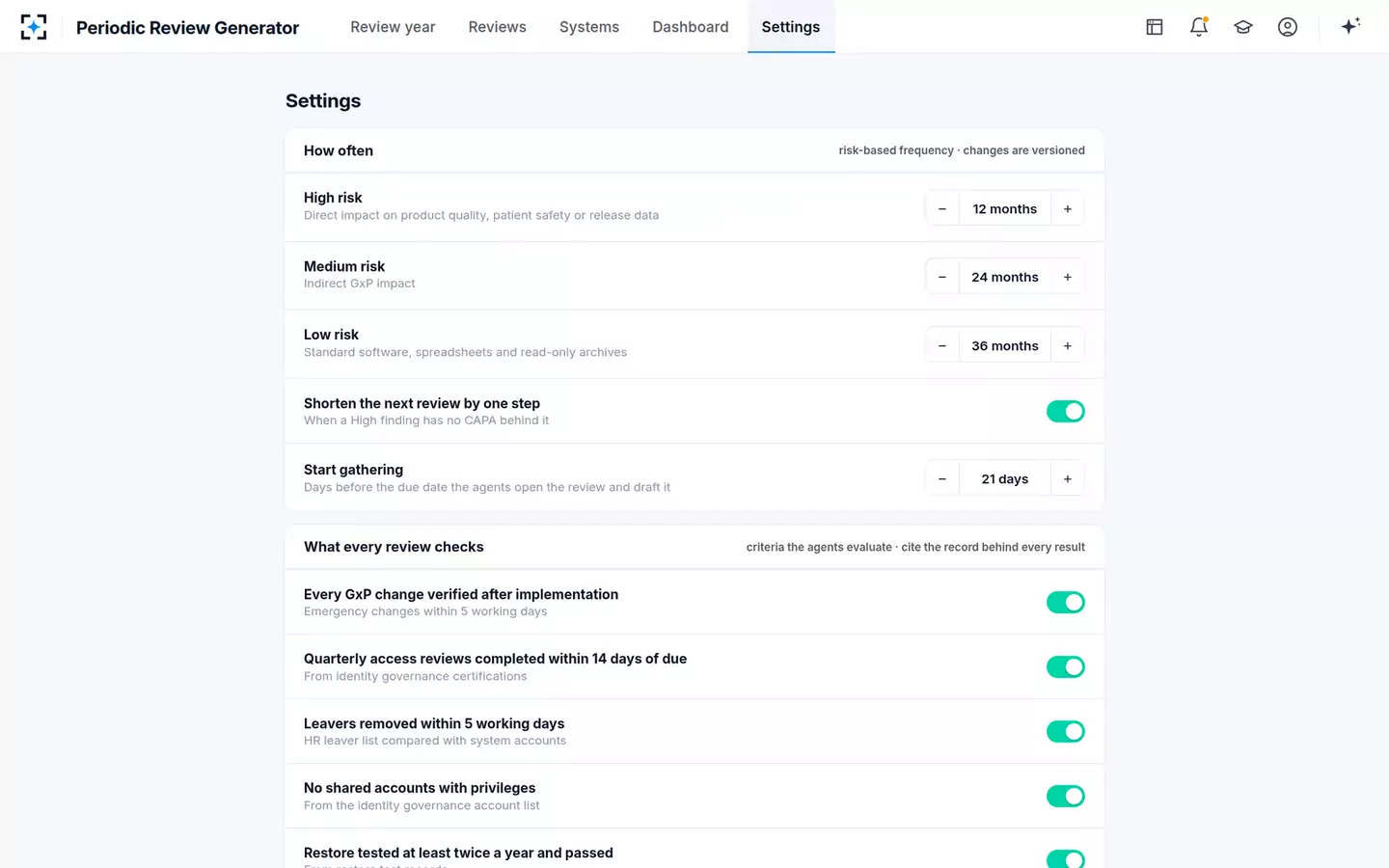Click 'What every review checks' header
Screen dimensions: 1389x868
[394, 547]
